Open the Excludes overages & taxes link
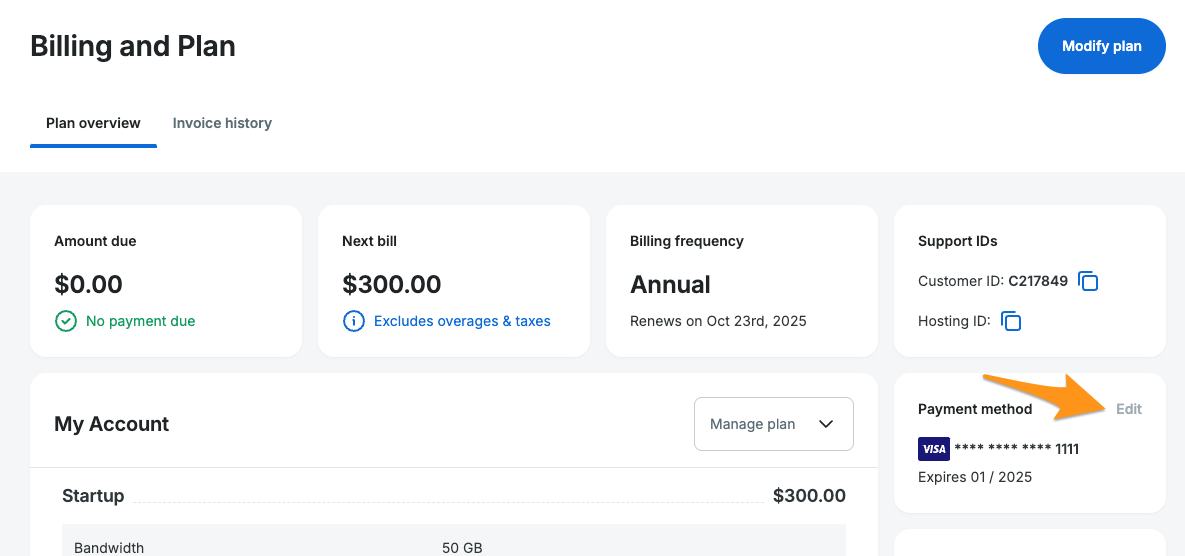1185x556 pixels. (462, 321)
